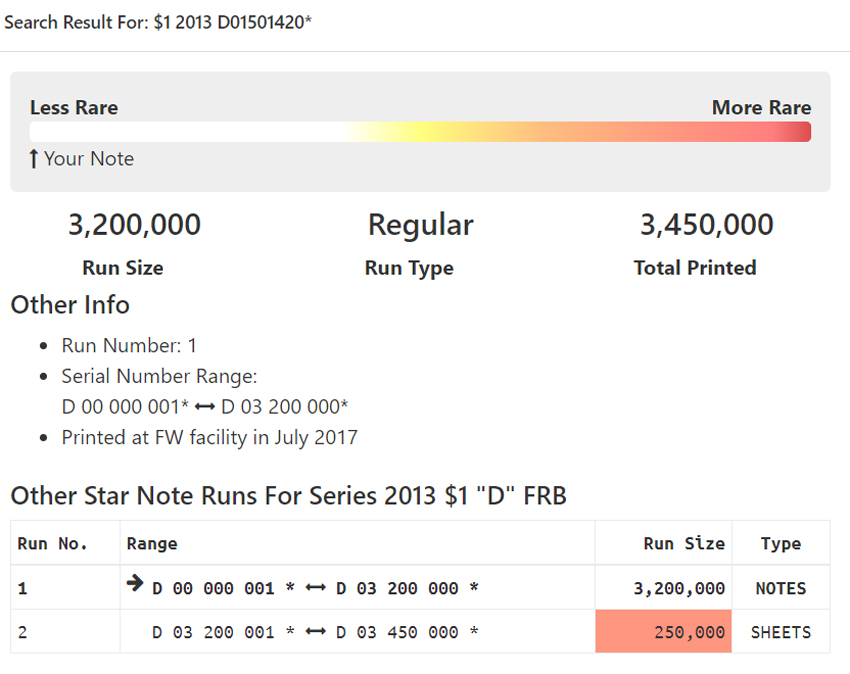Click the 'Total Printed' label
This screenshot has height=674, width=850.
[x=695, y=268]
